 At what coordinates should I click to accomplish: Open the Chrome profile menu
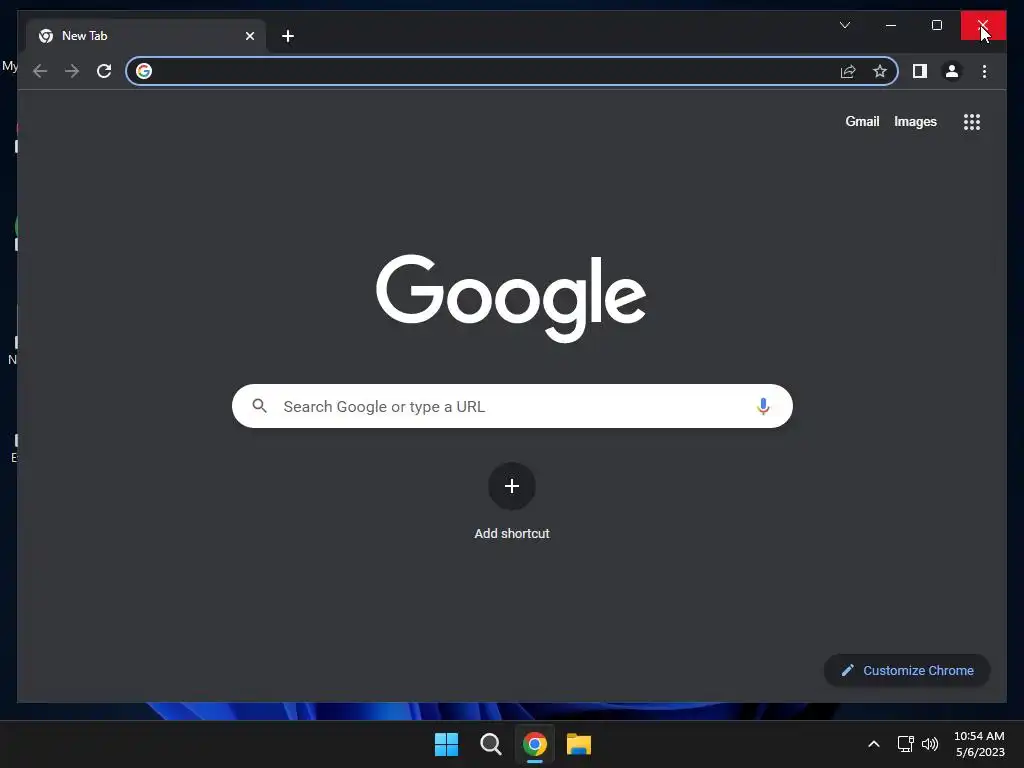952,71
